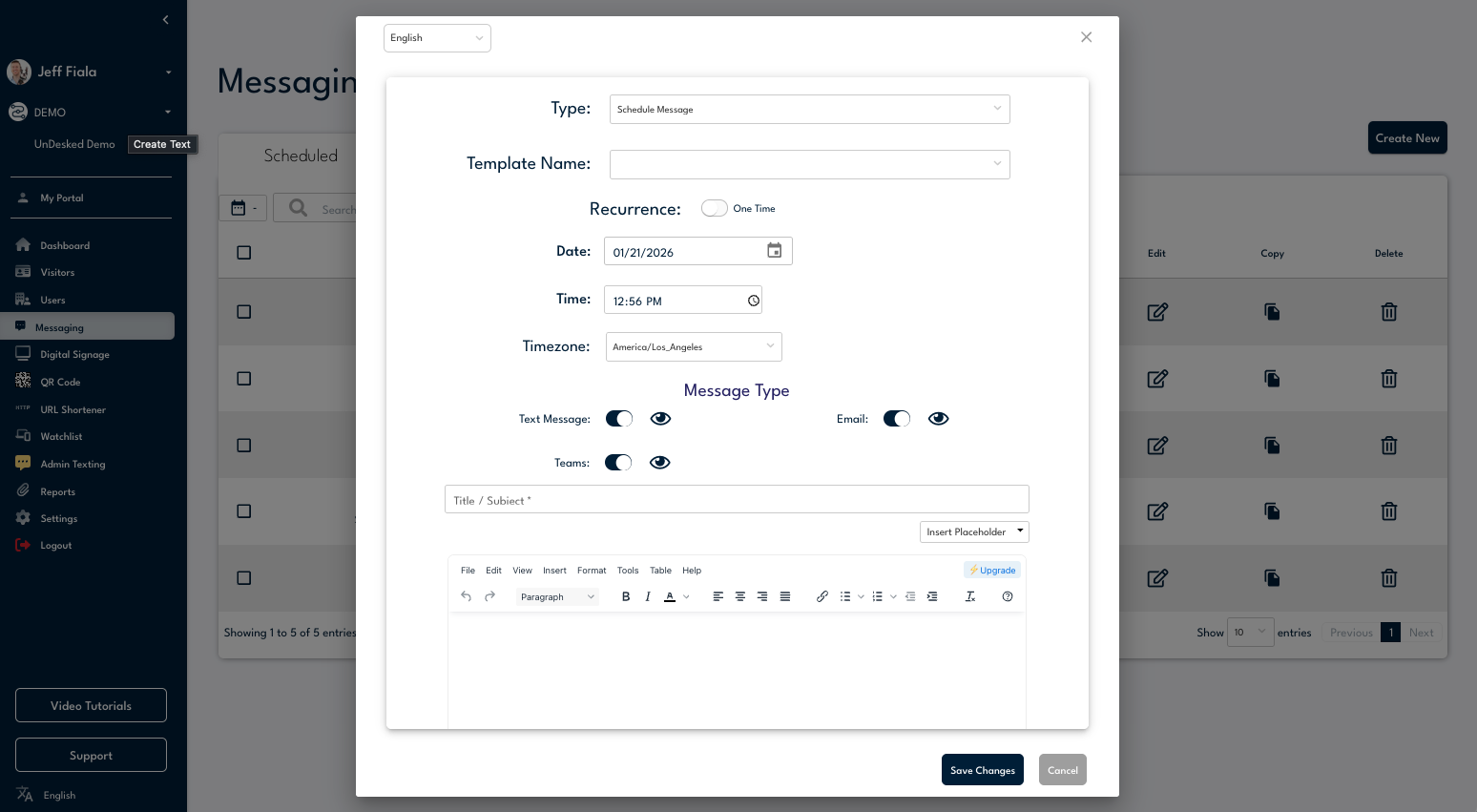Open the America/Los_Angeles timezone dropdown
The height and width of the screenshot is (812, 1477).
[x=694, y=346]
